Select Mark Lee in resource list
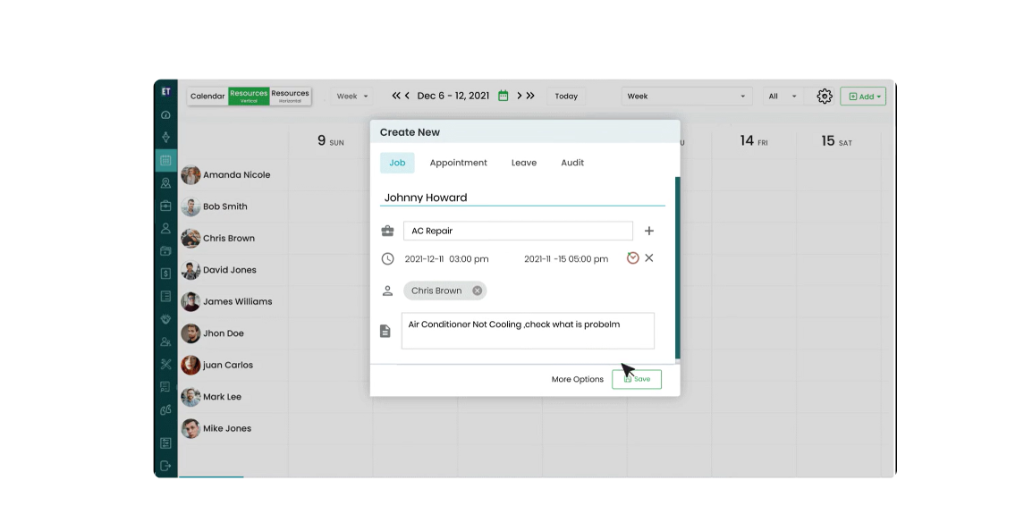1024x510 pixels. point(222,396)
